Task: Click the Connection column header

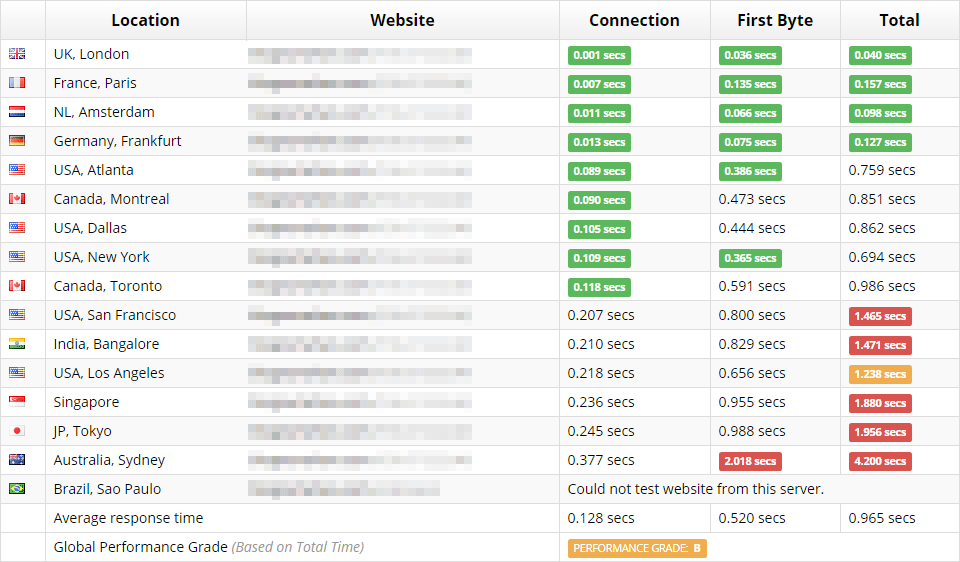Action: point(634,20)
